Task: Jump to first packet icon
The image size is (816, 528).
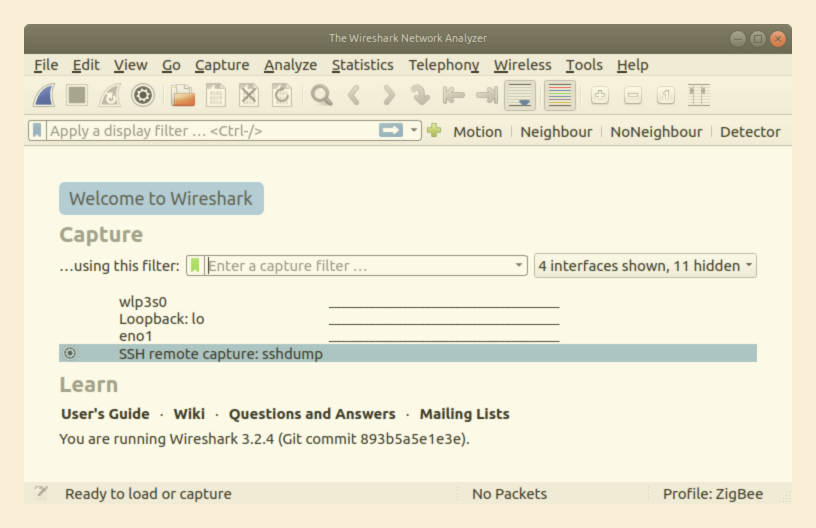Action: coord(453,96)
